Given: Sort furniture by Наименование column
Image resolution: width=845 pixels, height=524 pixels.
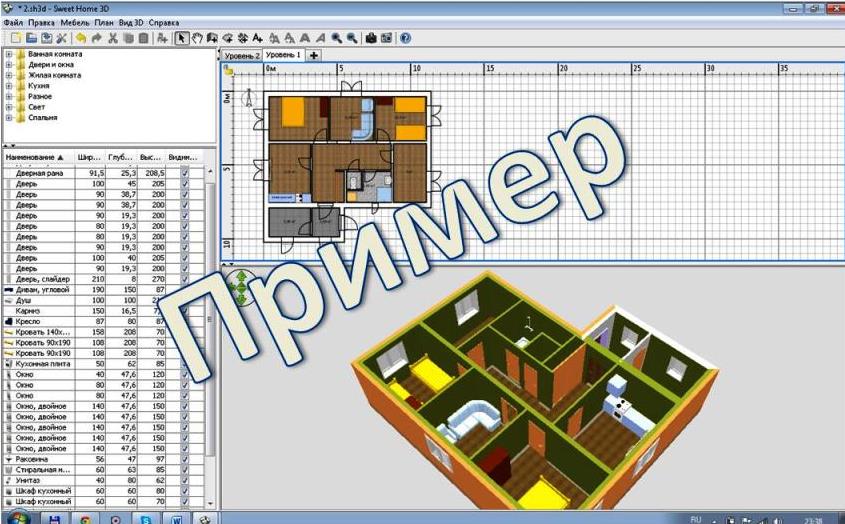Looking at the screenshot, I should [x=38, y=157].
